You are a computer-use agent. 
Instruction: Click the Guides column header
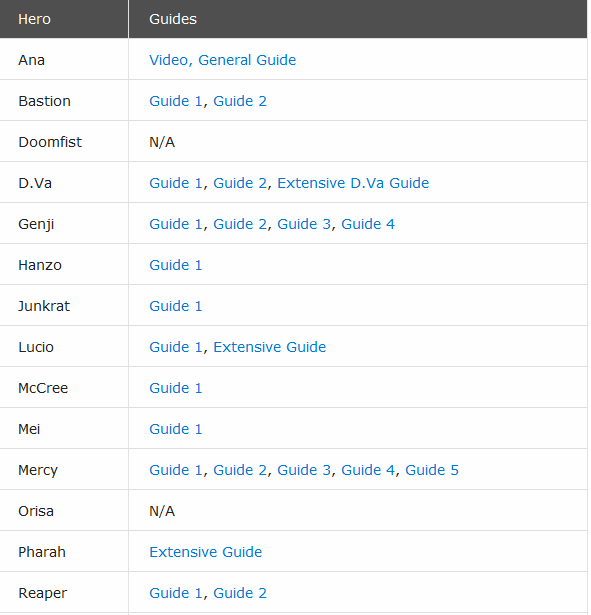pos(358,19)
